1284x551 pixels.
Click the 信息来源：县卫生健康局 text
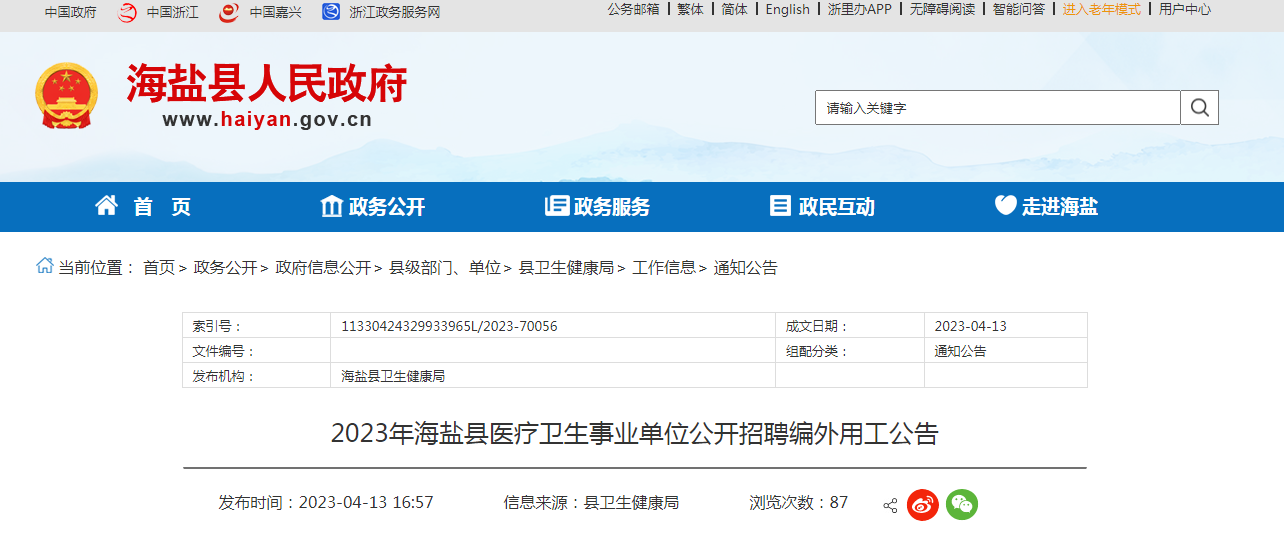click(x=591, y=502)
